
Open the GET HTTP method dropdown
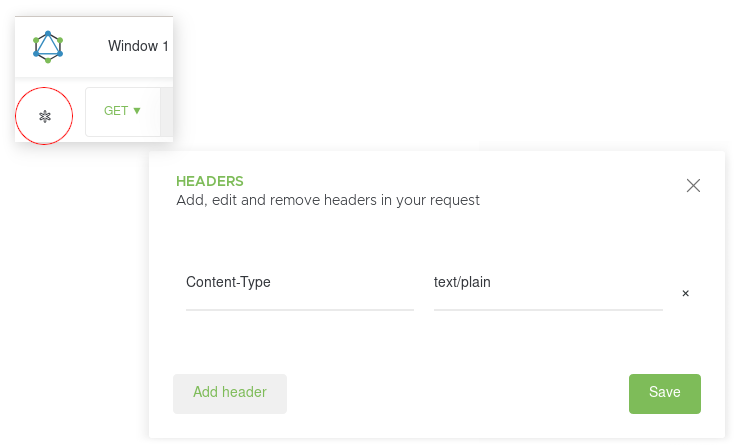point(123,112)
